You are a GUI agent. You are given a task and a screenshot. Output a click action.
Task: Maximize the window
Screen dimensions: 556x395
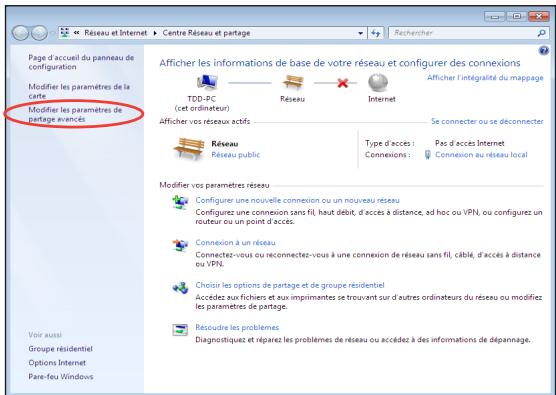(517, 16)
